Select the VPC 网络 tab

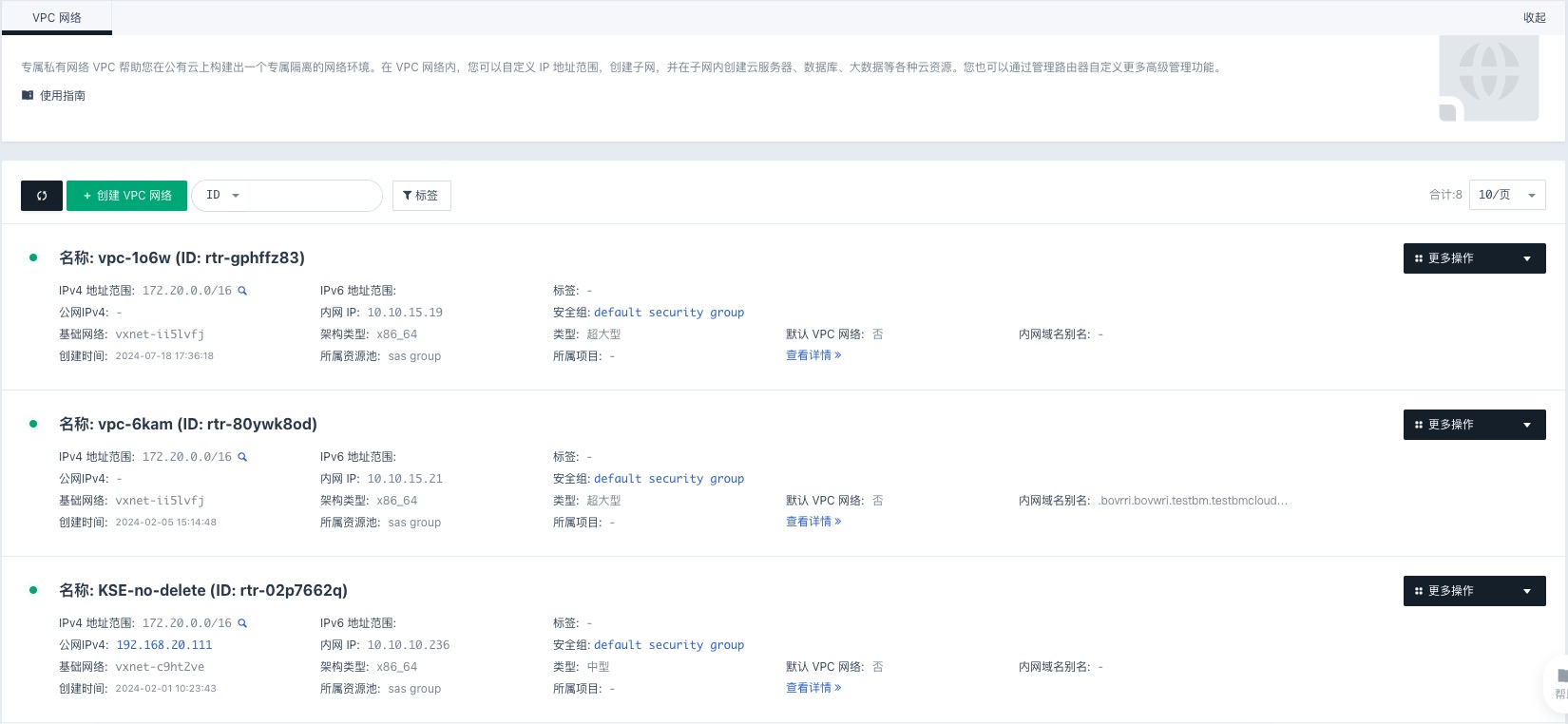[57, 18]
